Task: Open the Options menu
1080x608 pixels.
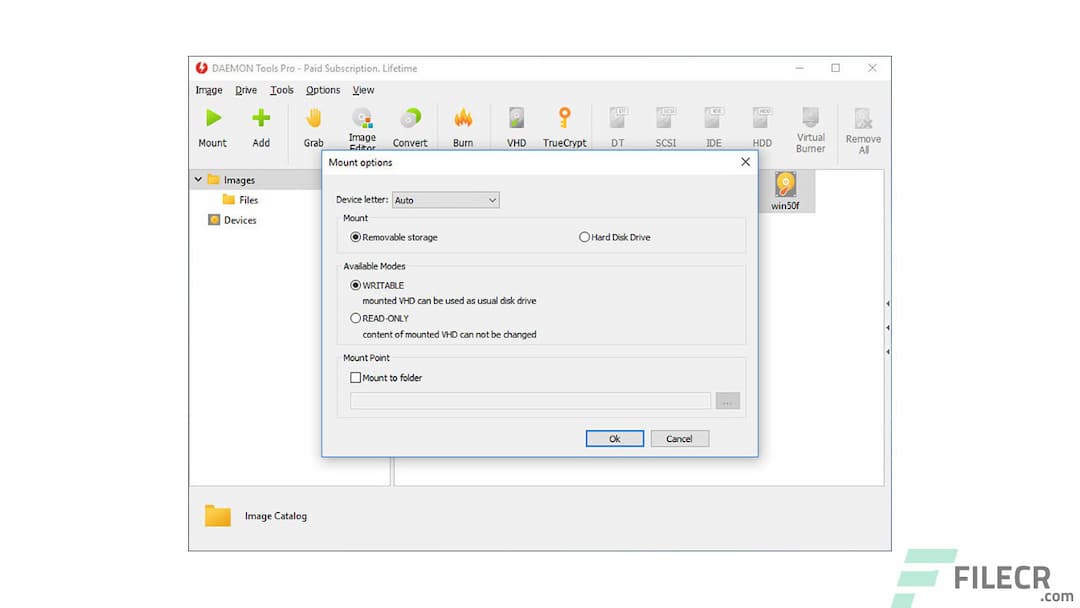Action: pyautogui.click(x=322, y=89)
